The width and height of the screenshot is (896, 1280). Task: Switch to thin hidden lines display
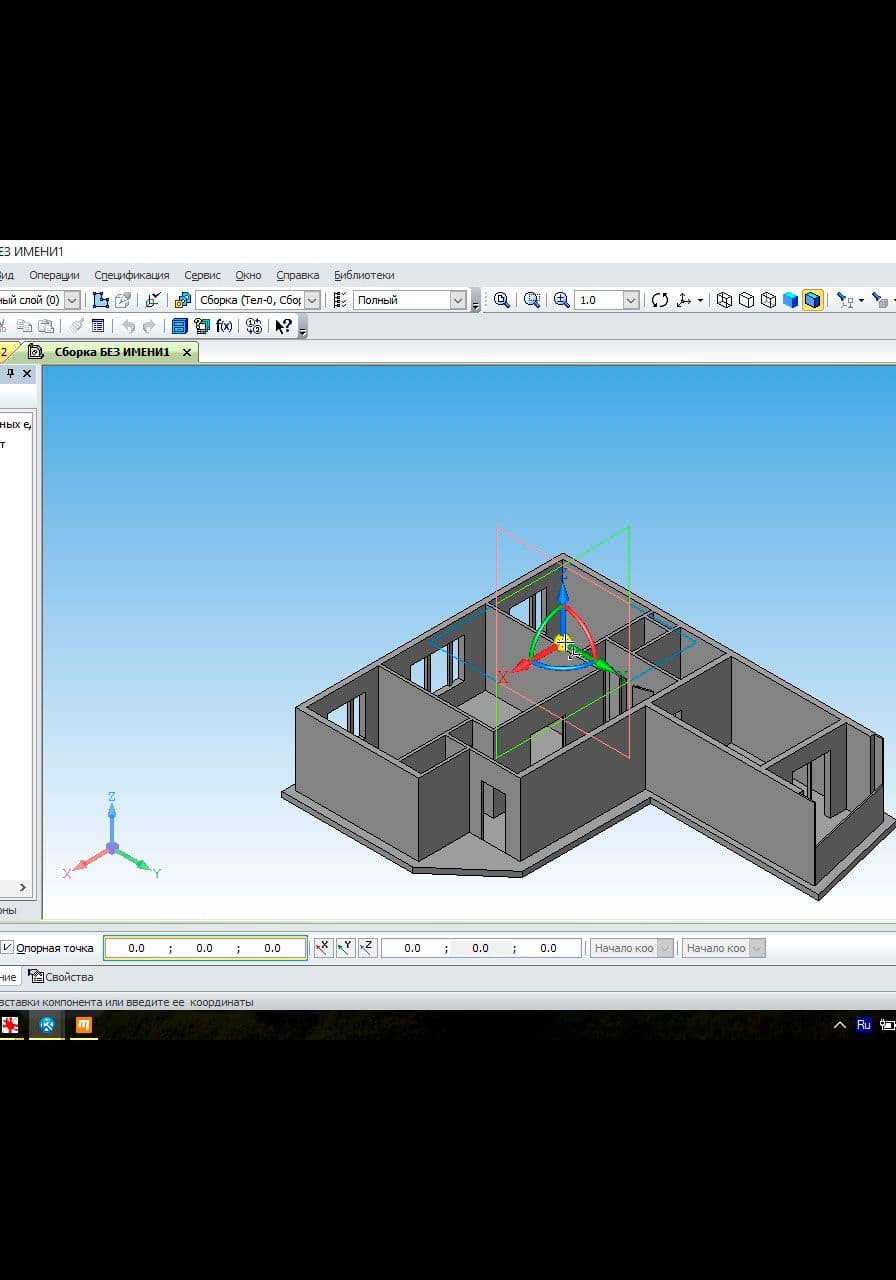pos(768,300)
